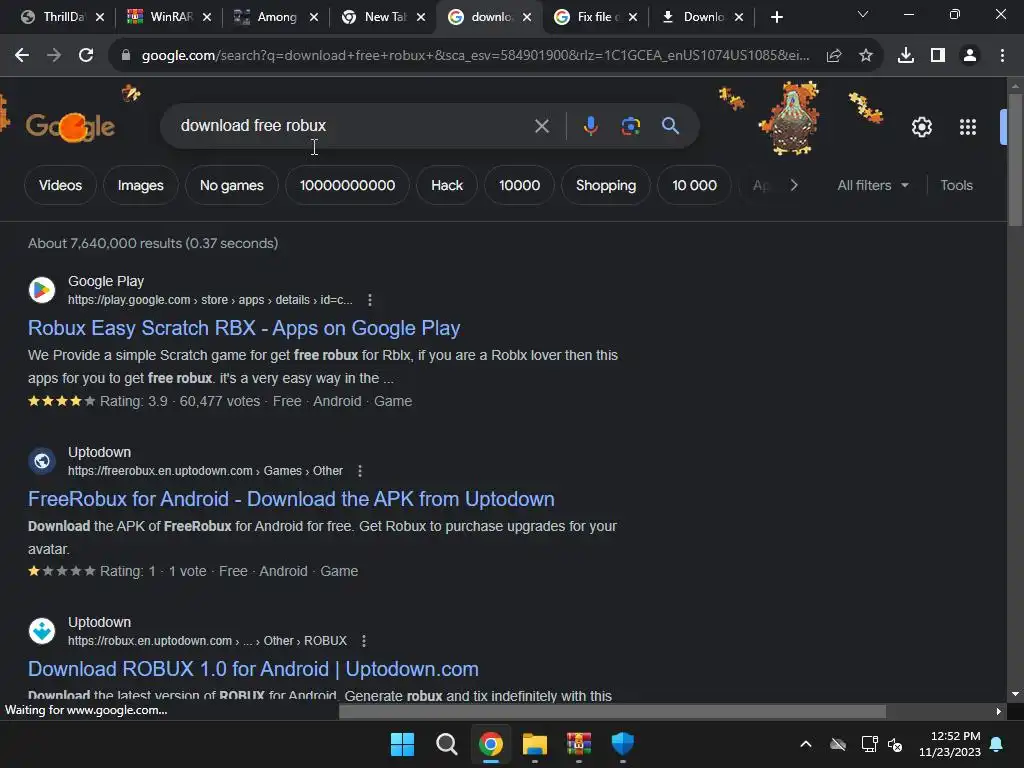Image resolution: width=1024 pixels, height=768 pixels.
Task: Filter results by Videos
Action: point(60,185)
